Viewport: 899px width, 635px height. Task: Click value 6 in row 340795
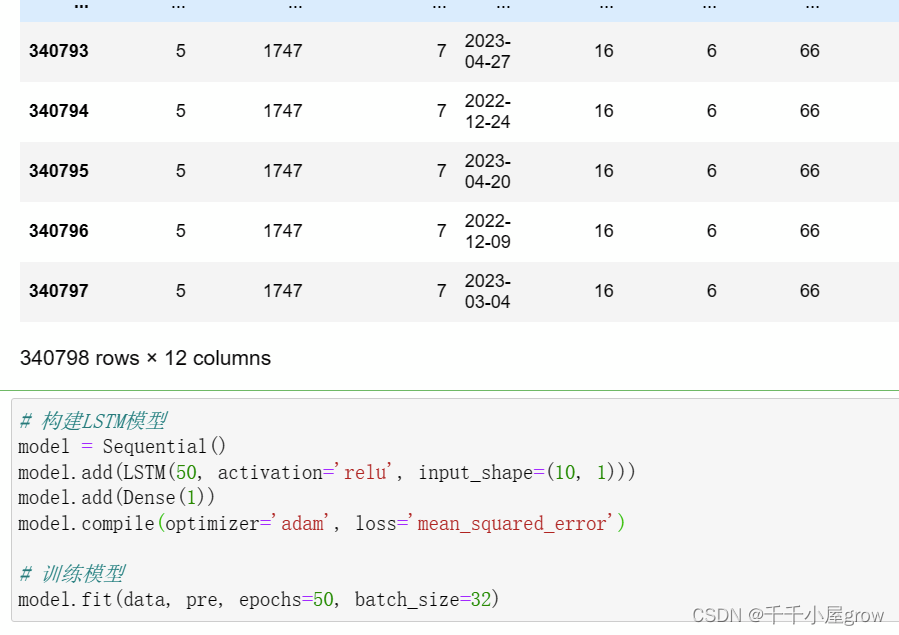[x=712, y=171]
